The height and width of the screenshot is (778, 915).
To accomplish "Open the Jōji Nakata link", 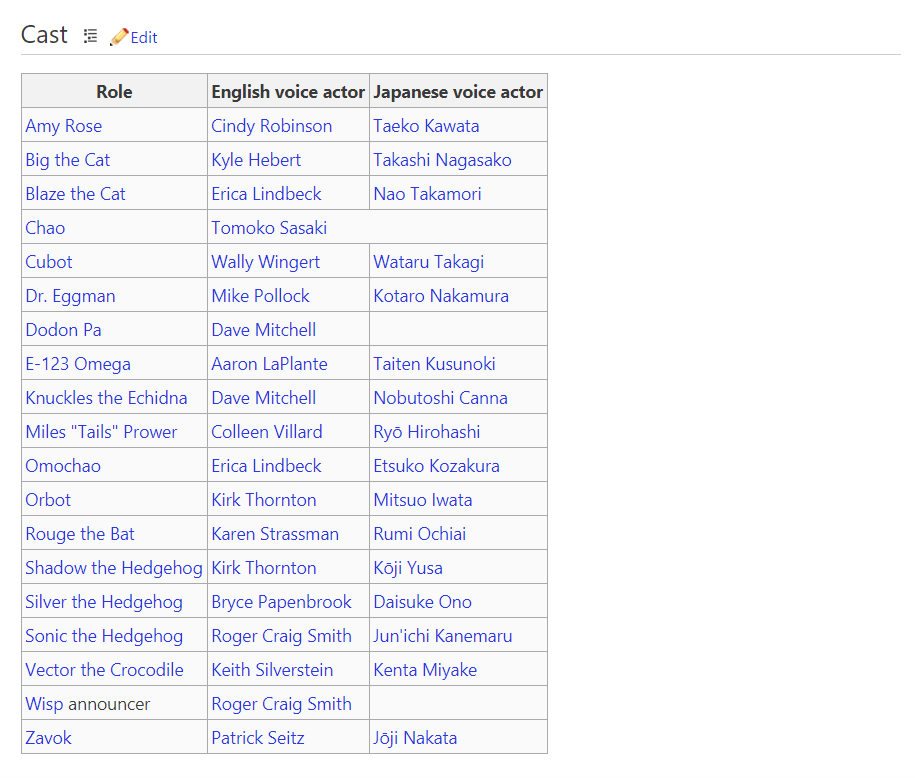I will (415, 738).
